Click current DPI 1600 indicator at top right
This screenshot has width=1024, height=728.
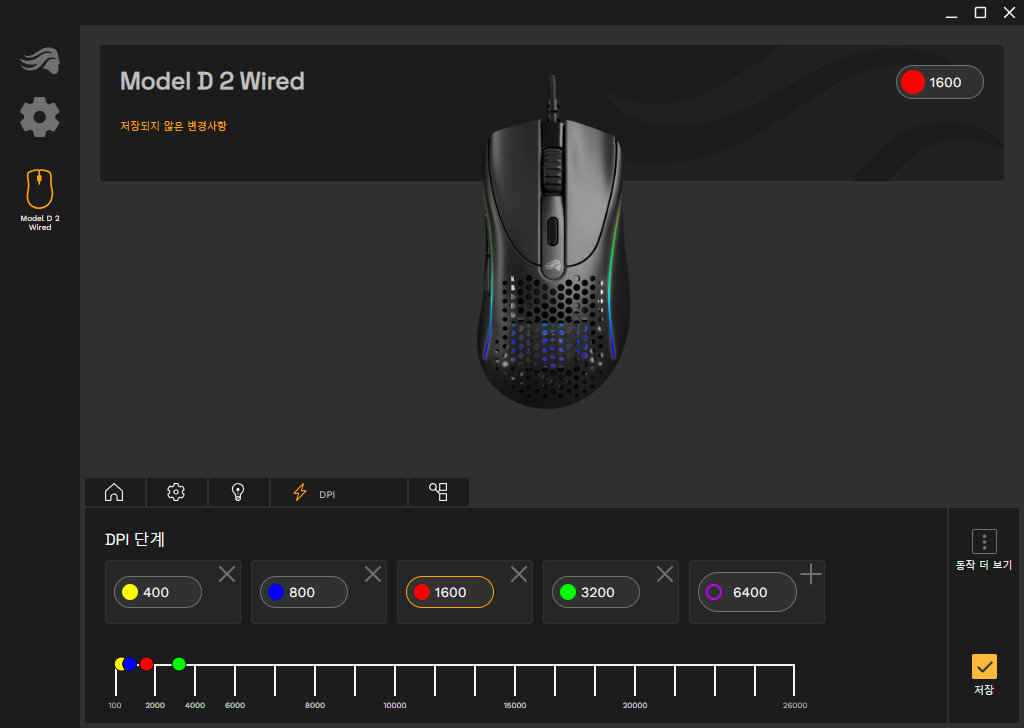point(940,82)
